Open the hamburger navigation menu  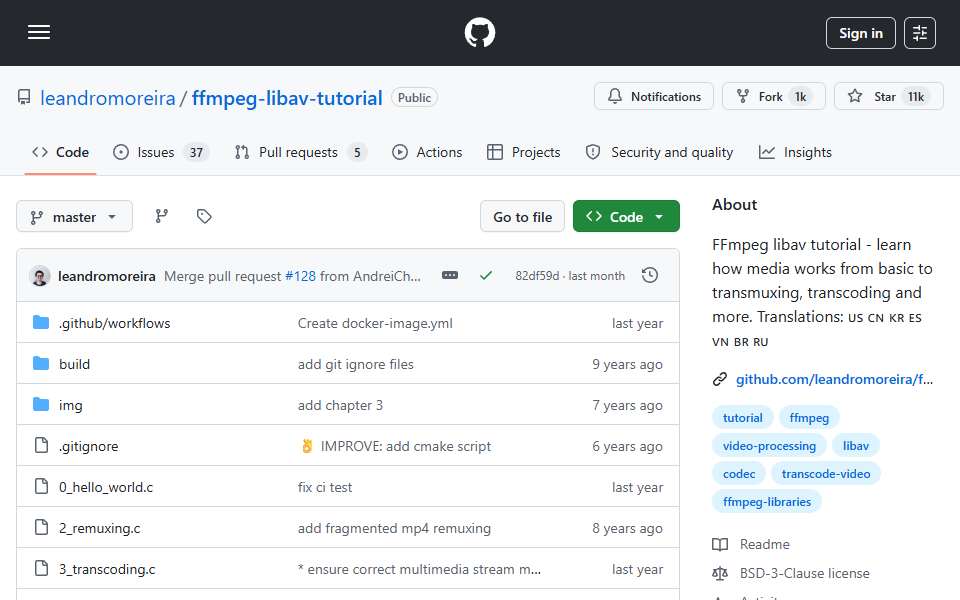39,32
